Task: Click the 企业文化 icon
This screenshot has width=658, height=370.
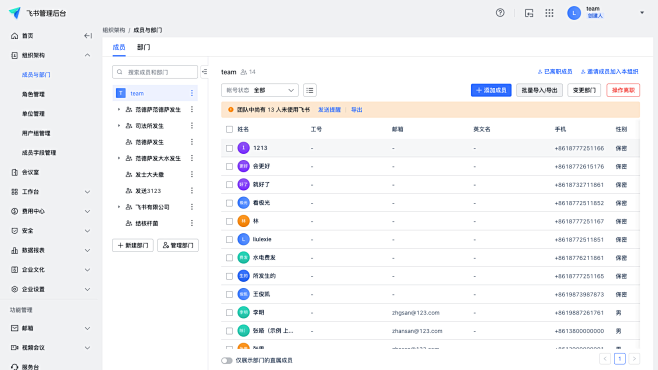Action: (15, 269)
